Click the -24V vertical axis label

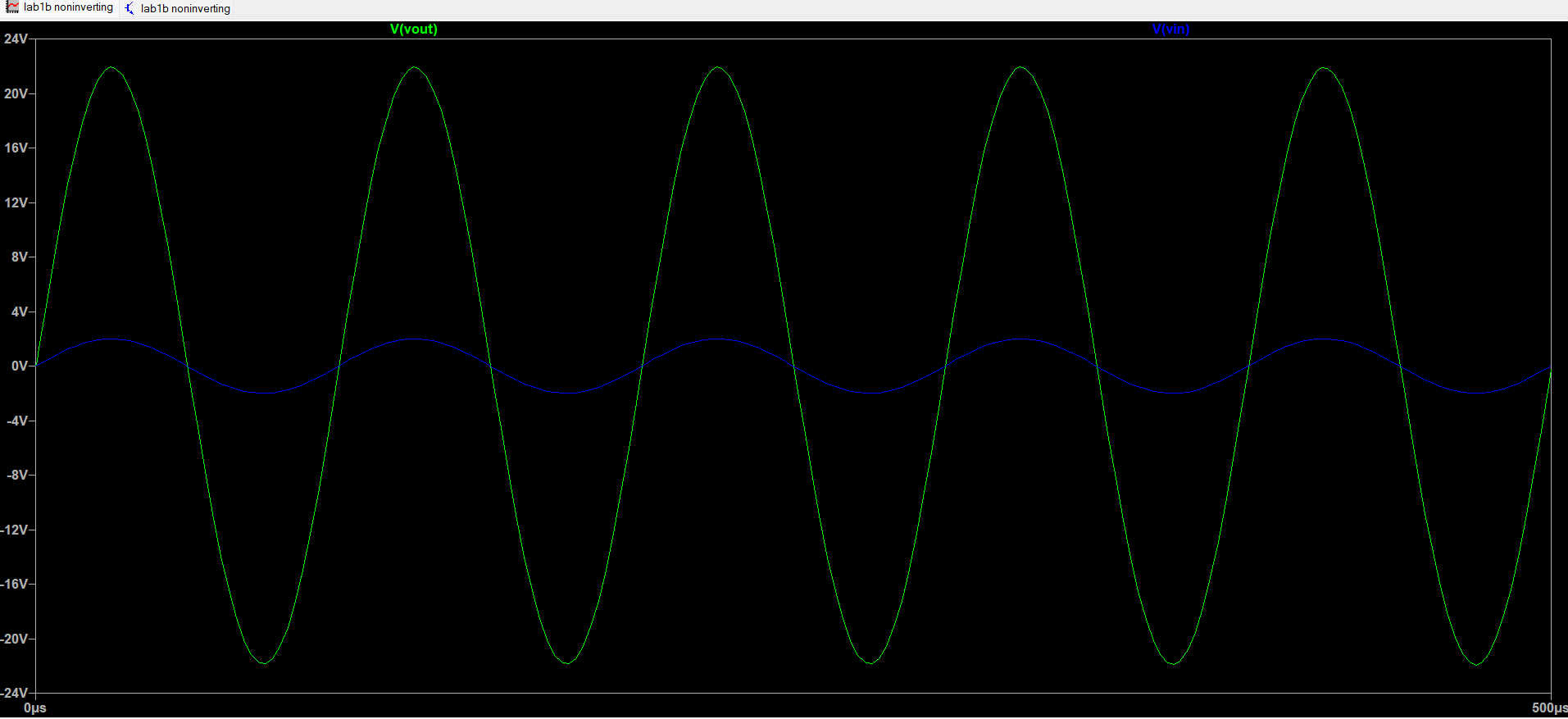[x=14, y=694]
